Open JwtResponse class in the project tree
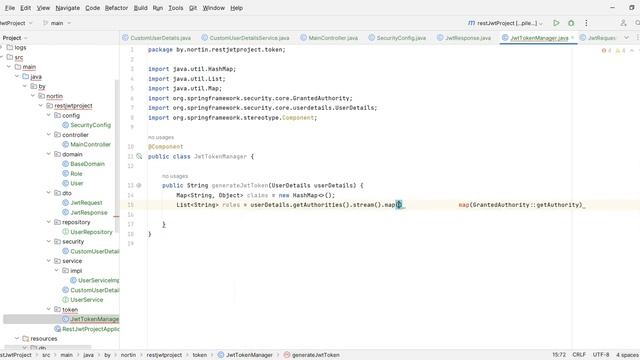Viewport: 640px width, 360px height. [x=89, y=212]
